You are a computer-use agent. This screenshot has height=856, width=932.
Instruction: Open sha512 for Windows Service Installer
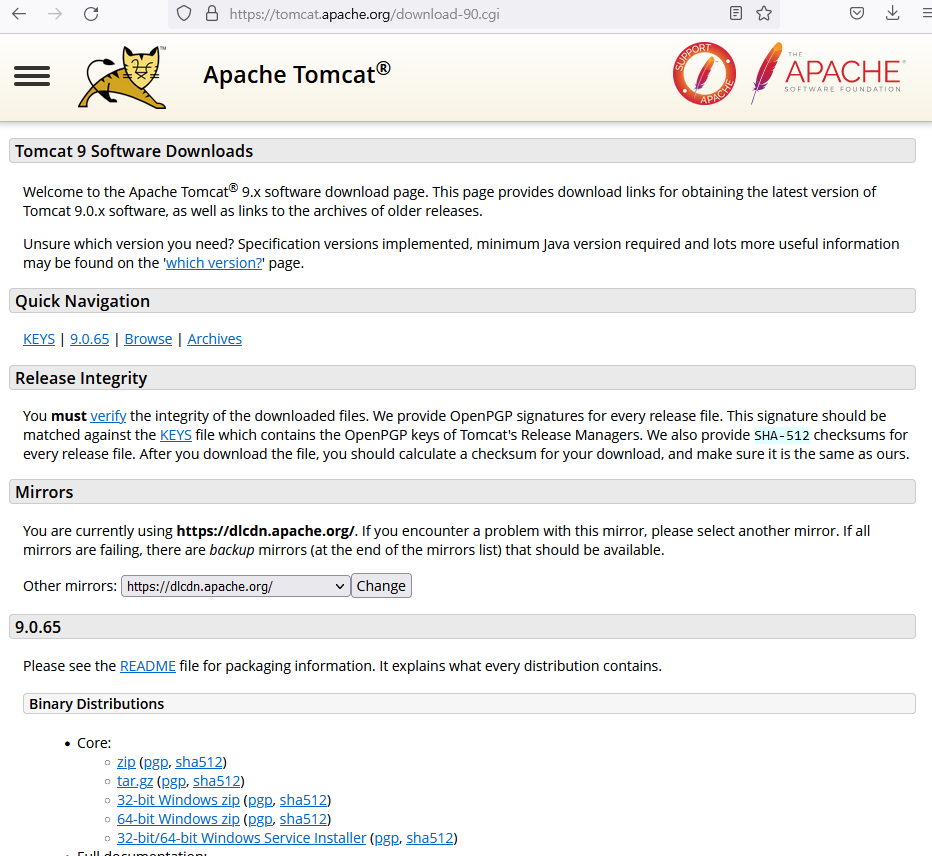tap(430, 838)
